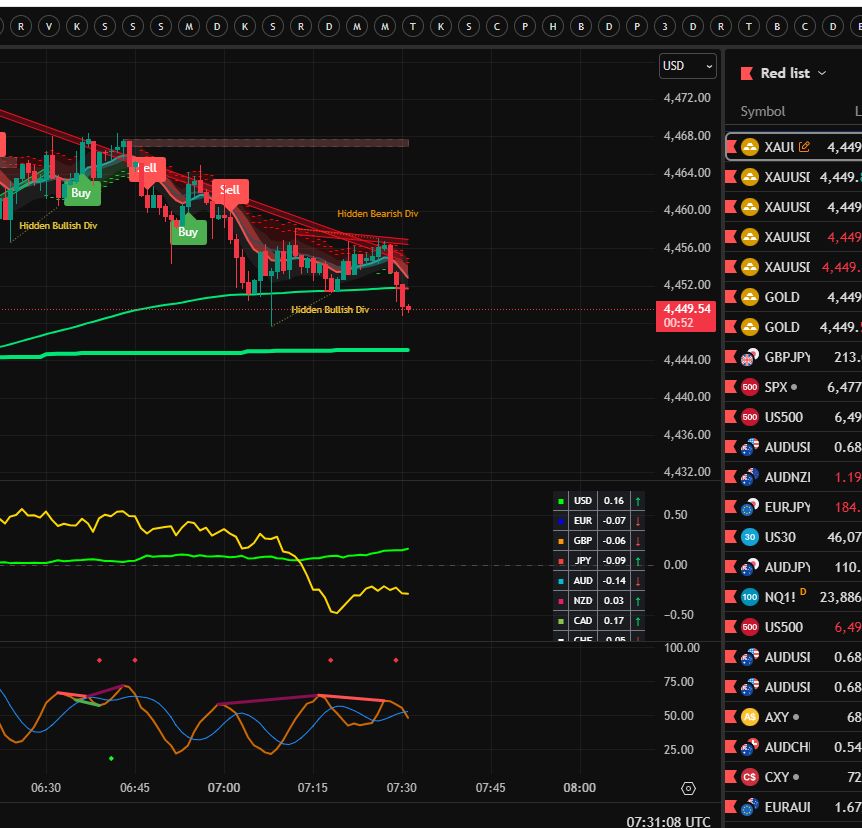The height and width of the screenshot is (828, 862).
Task: Open the pencil note icon on XAU row
Action: (x=805, y=147)
